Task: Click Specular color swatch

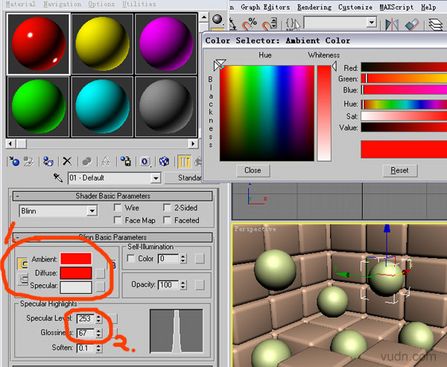Action: (76, 287)
